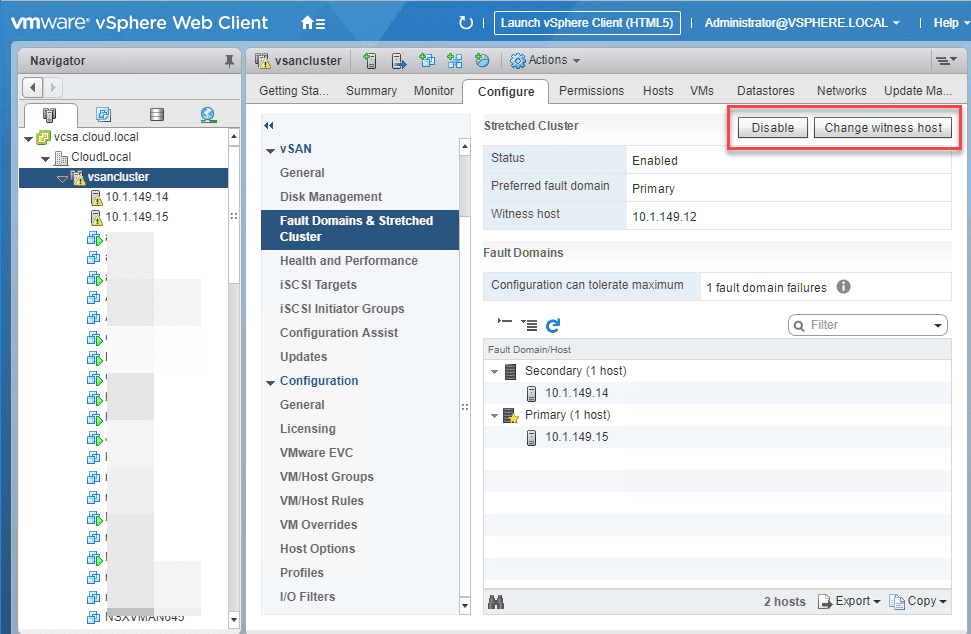Open the VMs and Templates navigator icon
This screenshot has width=971, height=634.
tap(104, 115)
